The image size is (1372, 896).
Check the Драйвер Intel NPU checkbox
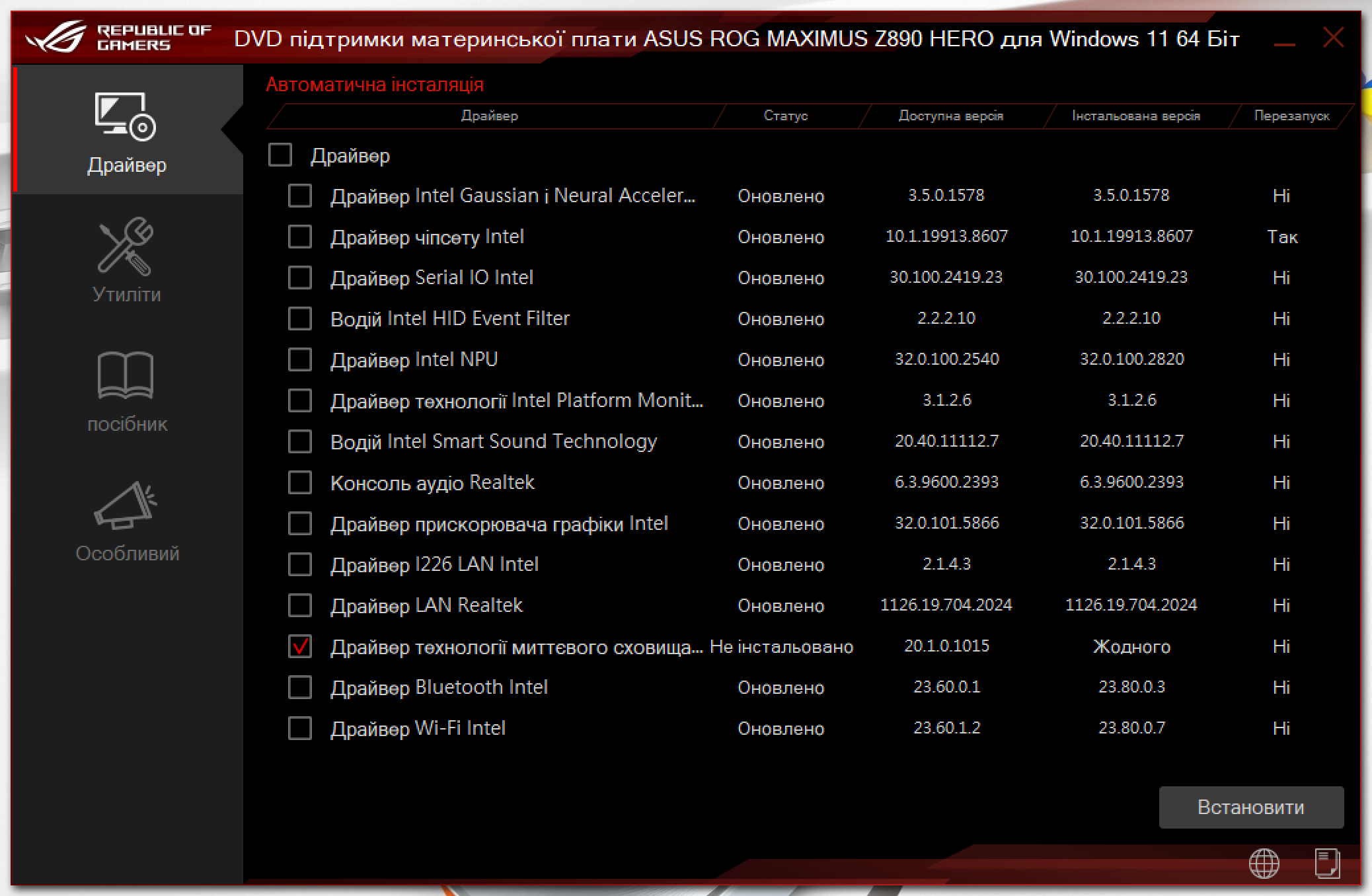(x=300, y=359)
